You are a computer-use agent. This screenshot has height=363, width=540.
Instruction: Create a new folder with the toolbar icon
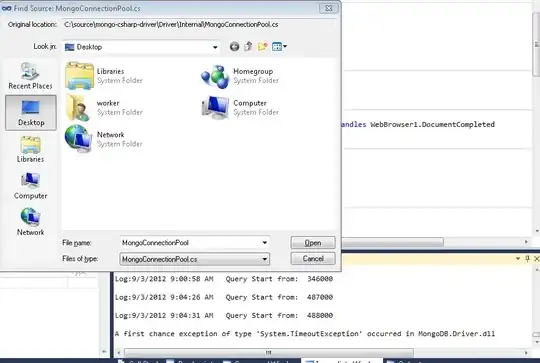click(x=263, y=46)
